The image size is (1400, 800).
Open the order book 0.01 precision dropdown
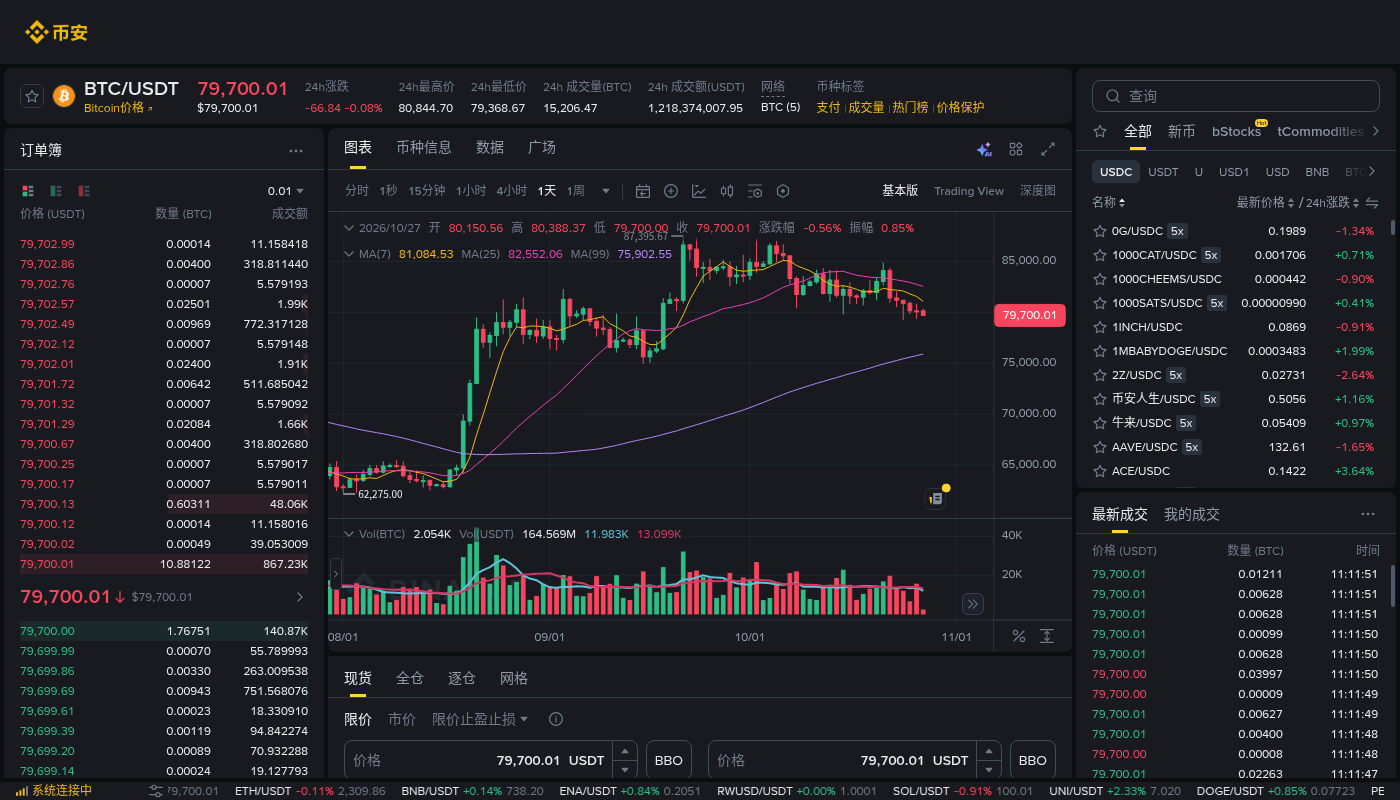click(x=286, y=191)
